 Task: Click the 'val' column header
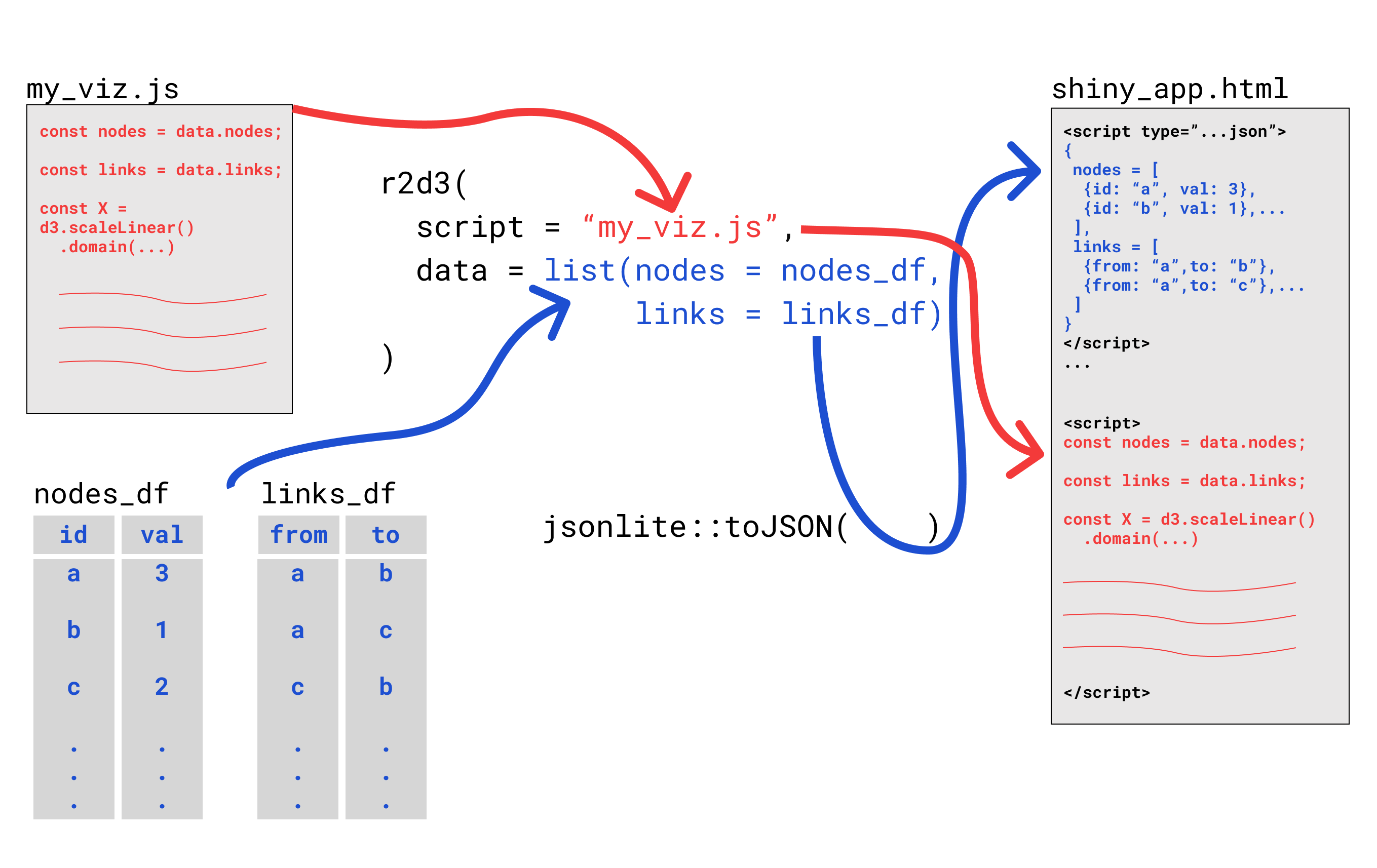162,535
